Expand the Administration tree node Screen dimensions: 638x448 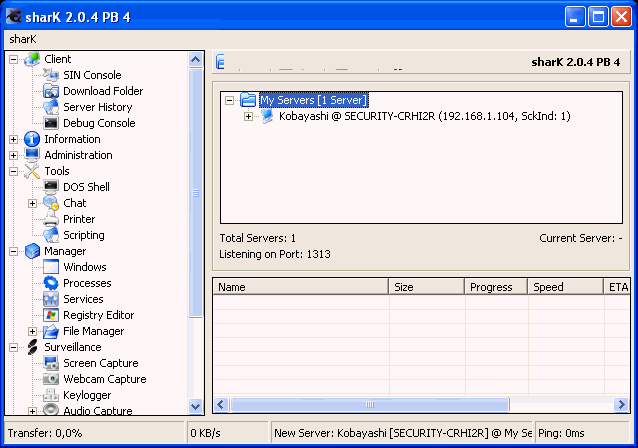point(14,155)
